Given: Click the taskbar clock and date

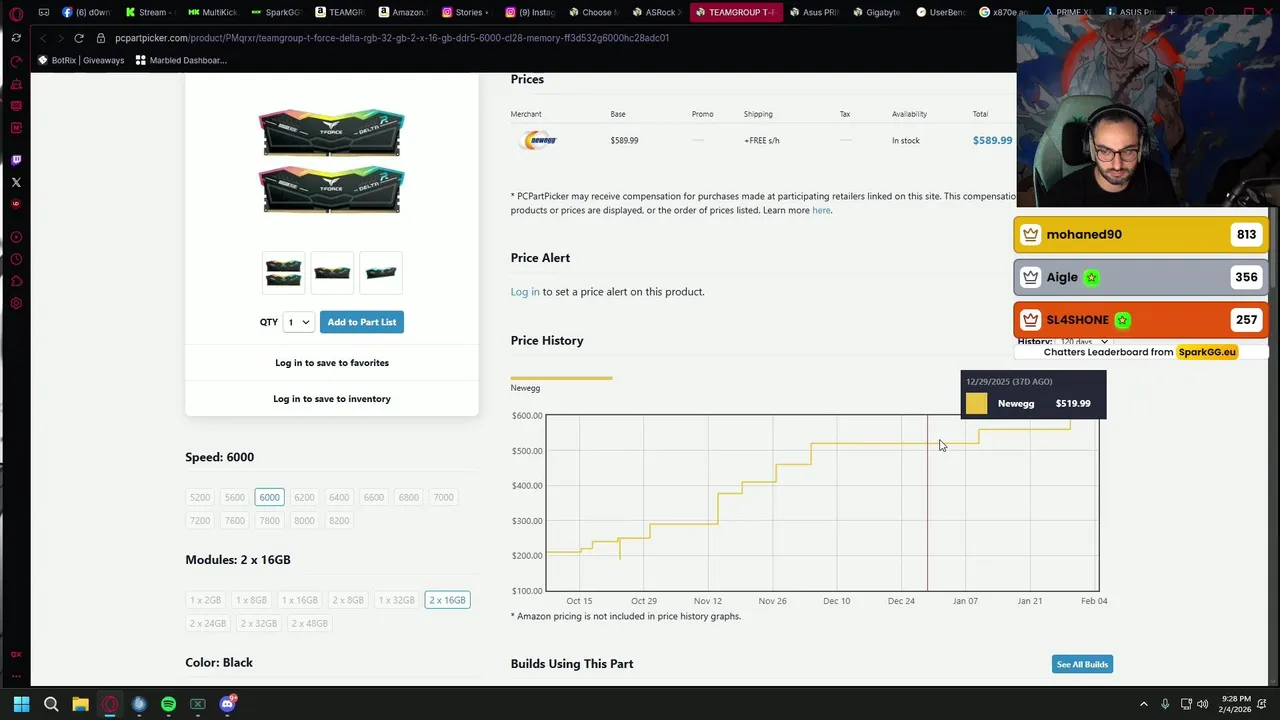Looking at the screenshot, I should pyautogui.click(x=1236, y=704).
